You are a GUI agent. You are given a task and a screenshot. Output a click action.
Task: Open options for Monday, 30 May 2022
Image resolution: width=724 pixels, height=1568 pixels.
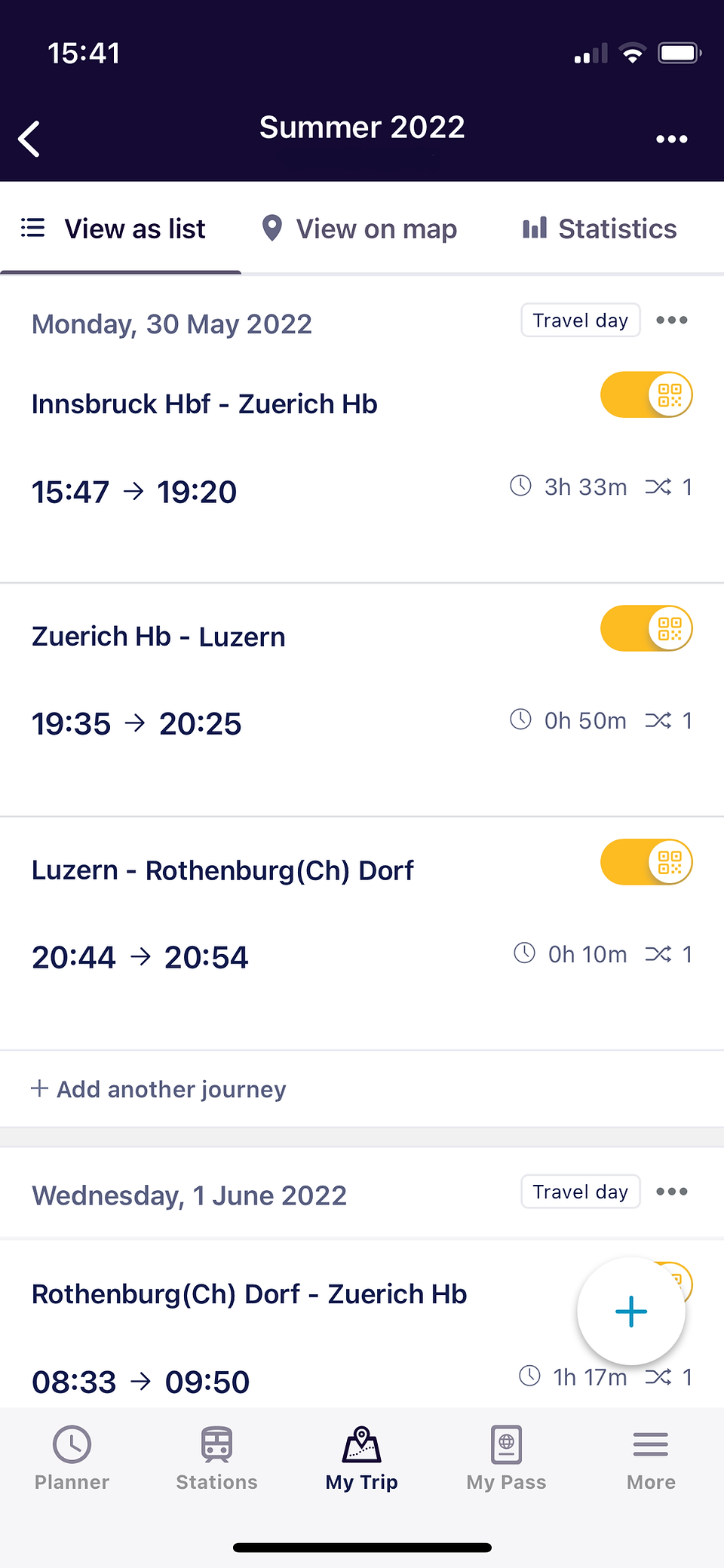point(671,321)
